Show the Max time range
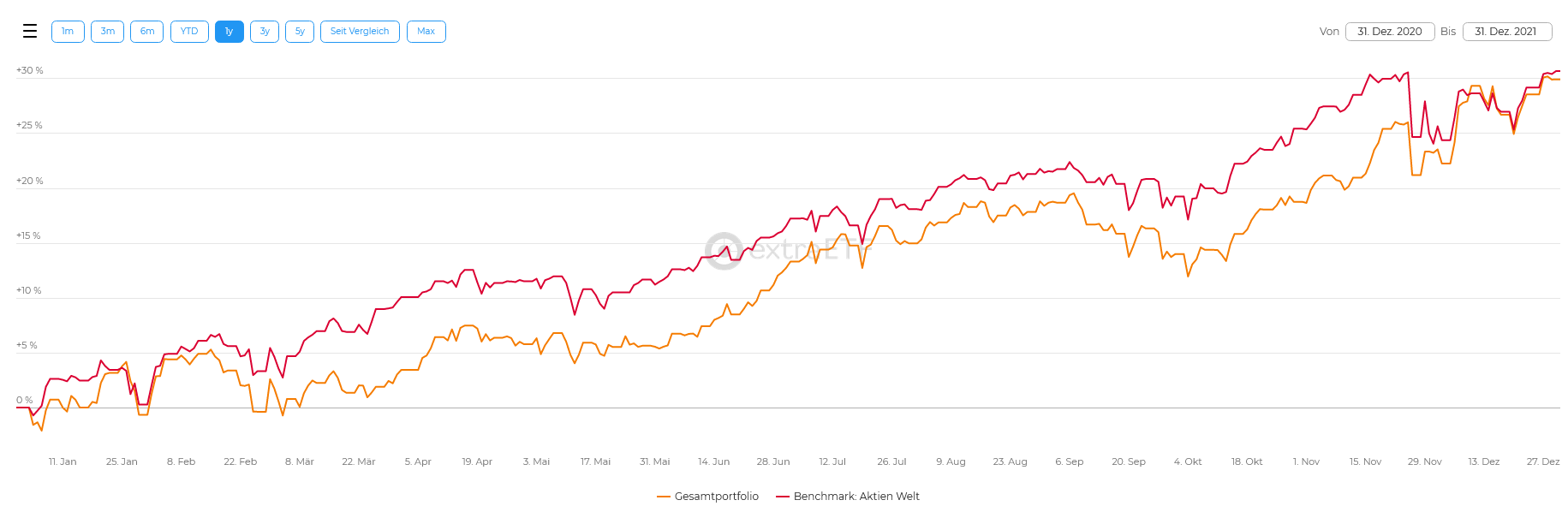 pyautogui.click(x=426, y=32)
